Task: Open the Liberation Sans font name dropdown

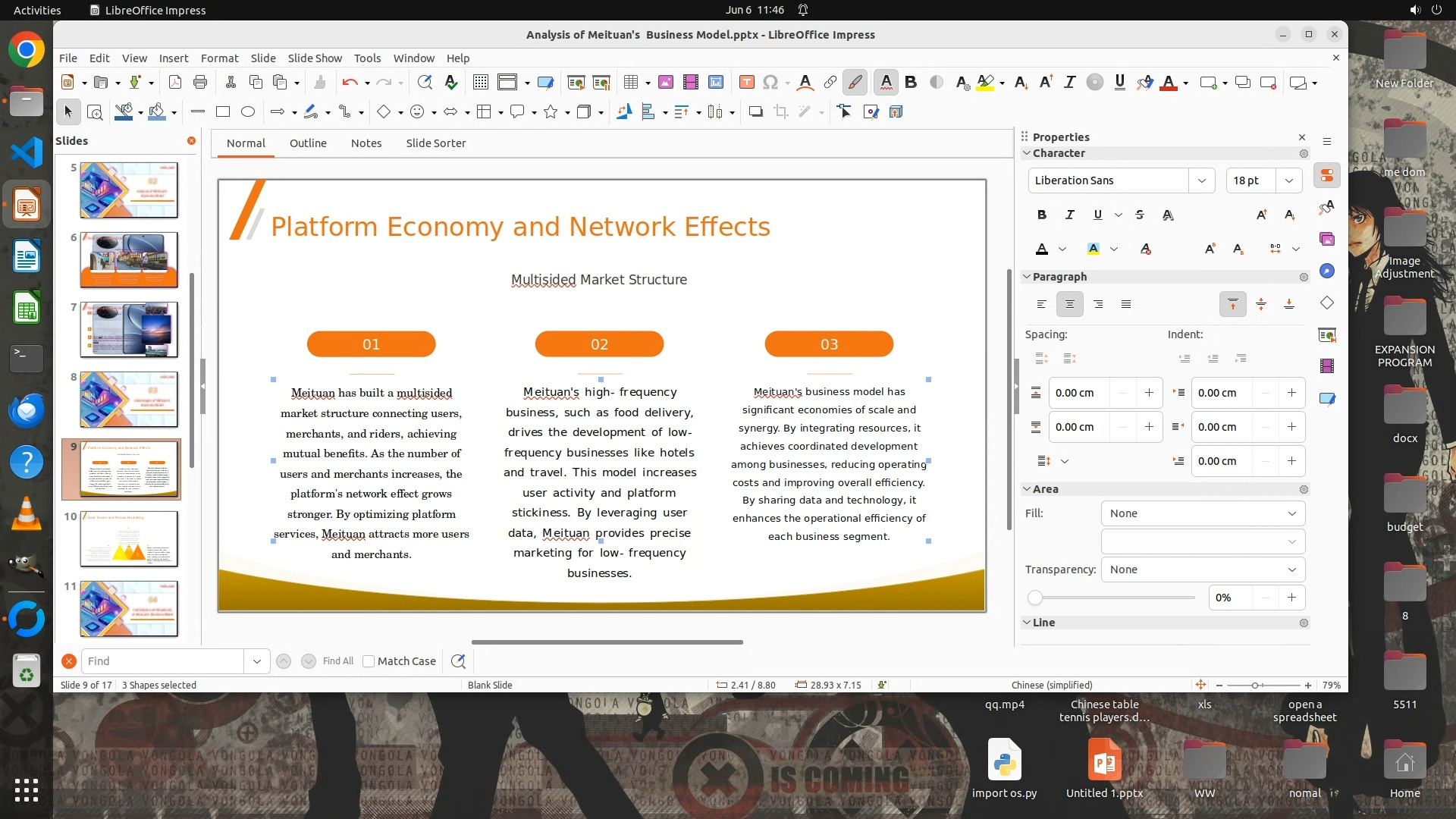Action: pos(1201,180)
